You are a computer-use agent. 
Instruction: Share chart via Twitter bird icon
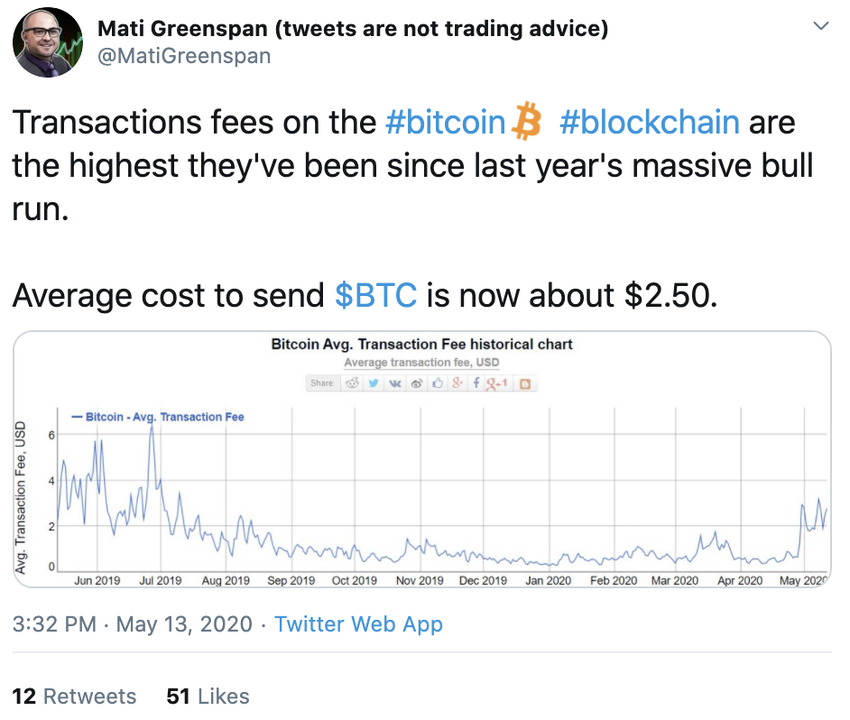tap(373, 383)
